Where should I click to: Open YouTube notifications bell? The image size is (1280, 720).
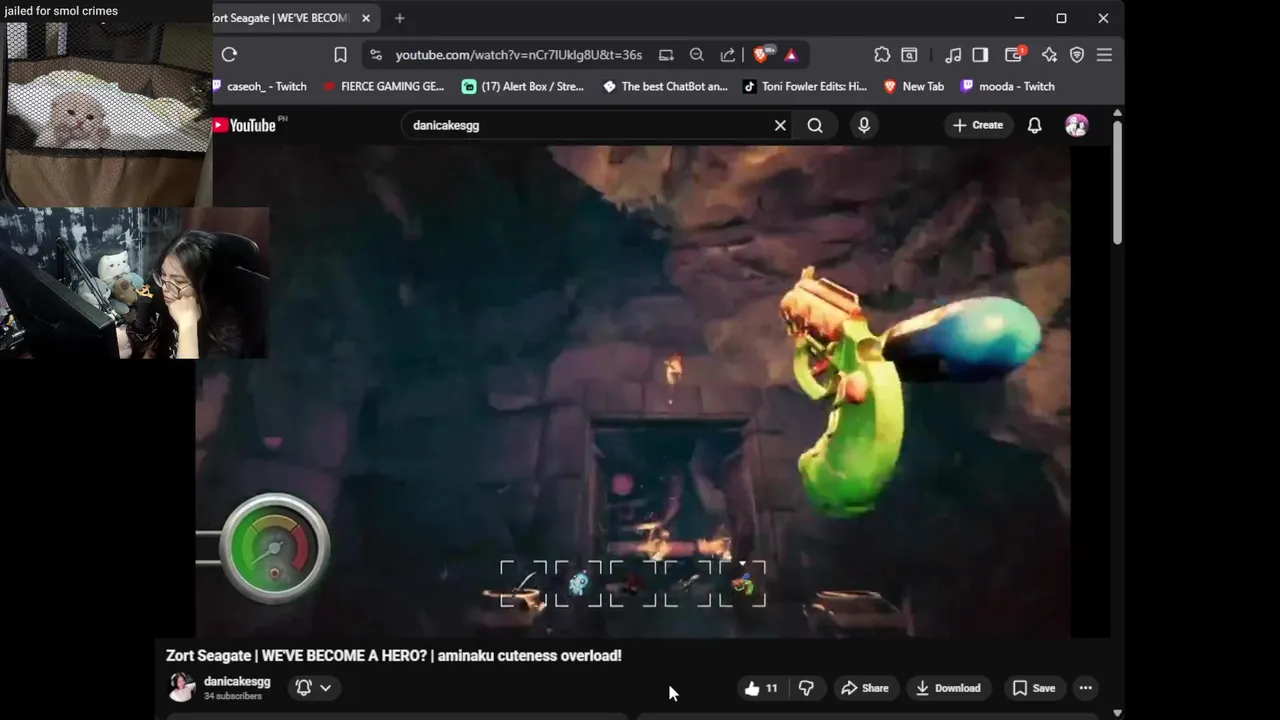point(1035,125)
